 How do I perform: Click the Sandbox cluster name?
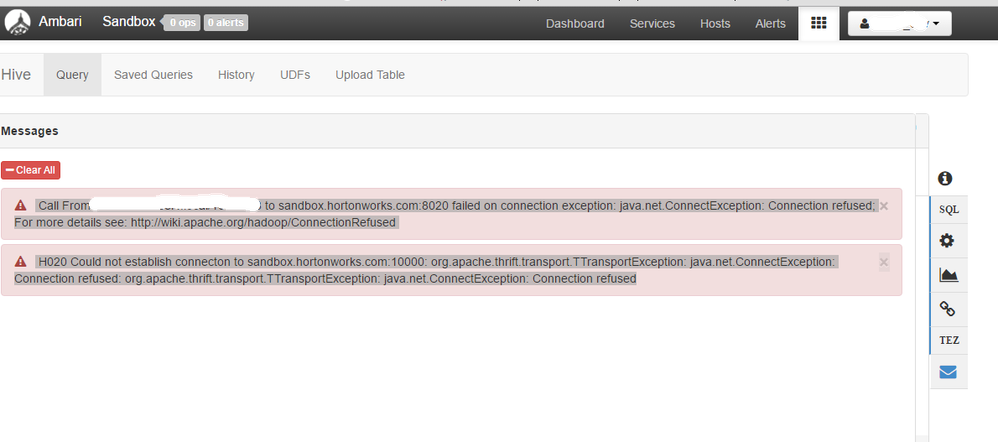(129, 22)
